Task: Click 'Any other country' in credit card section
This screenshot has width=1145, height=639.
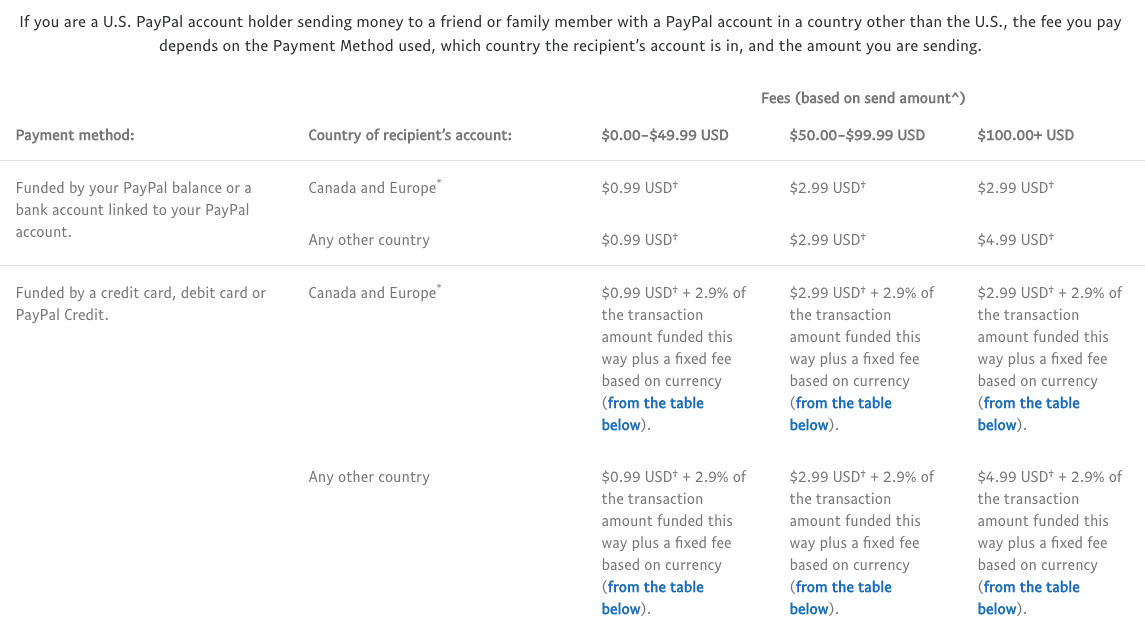Action: (x=369, y=477)
